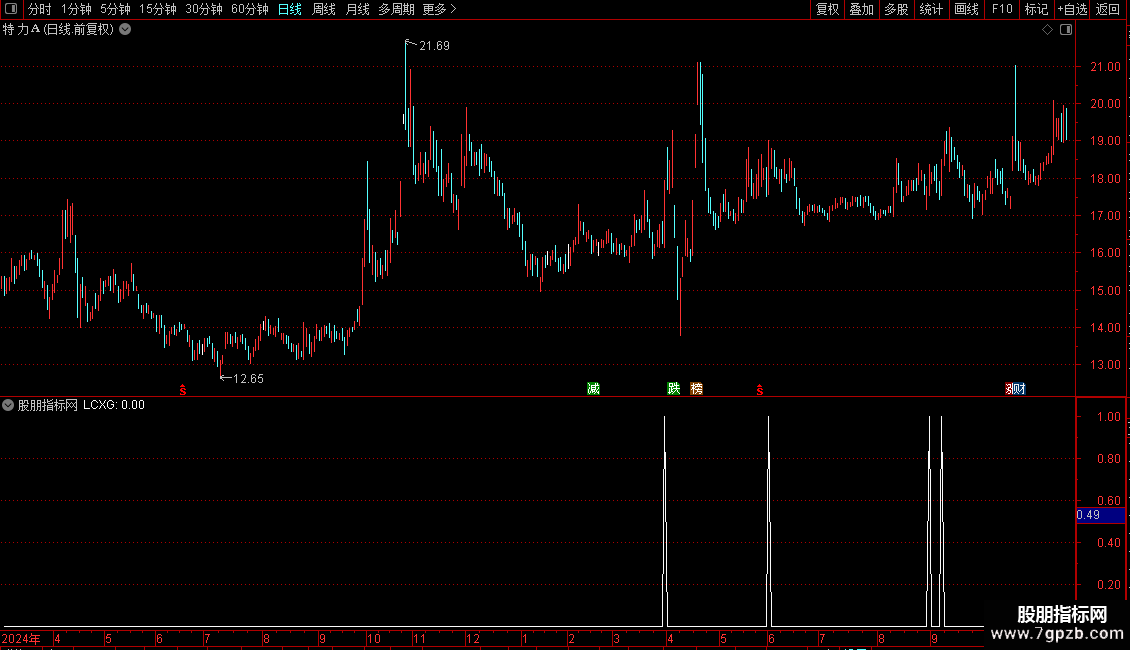Click the 21.69 high price label
The image size is (1130, 650).
(434, 46)
